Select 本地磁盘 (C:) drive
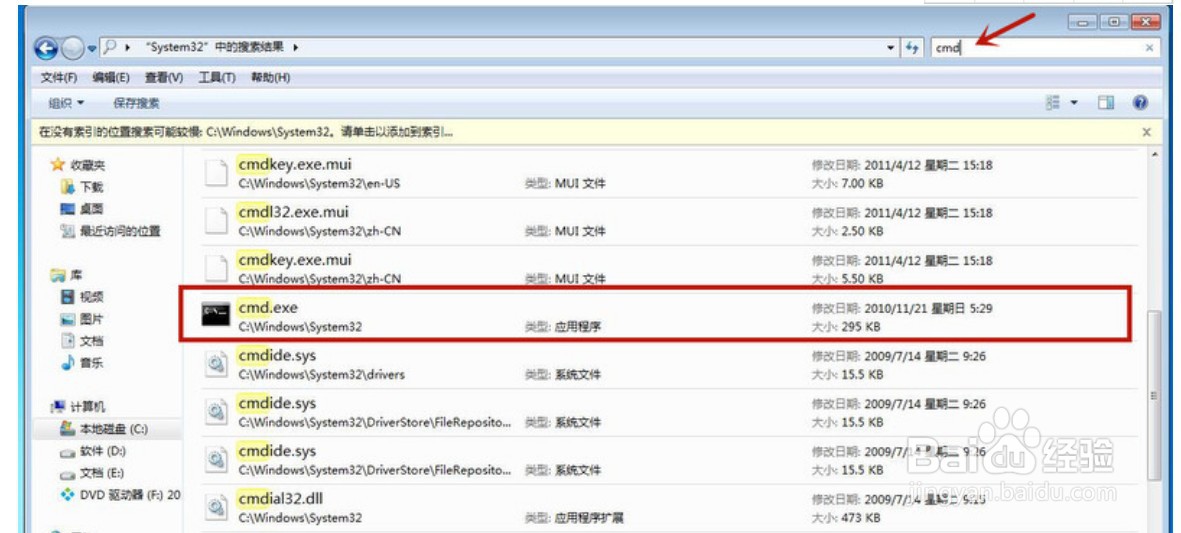The width and height of the screenshot is (1181, 533). pyautogui.click(x=105, y=429)
